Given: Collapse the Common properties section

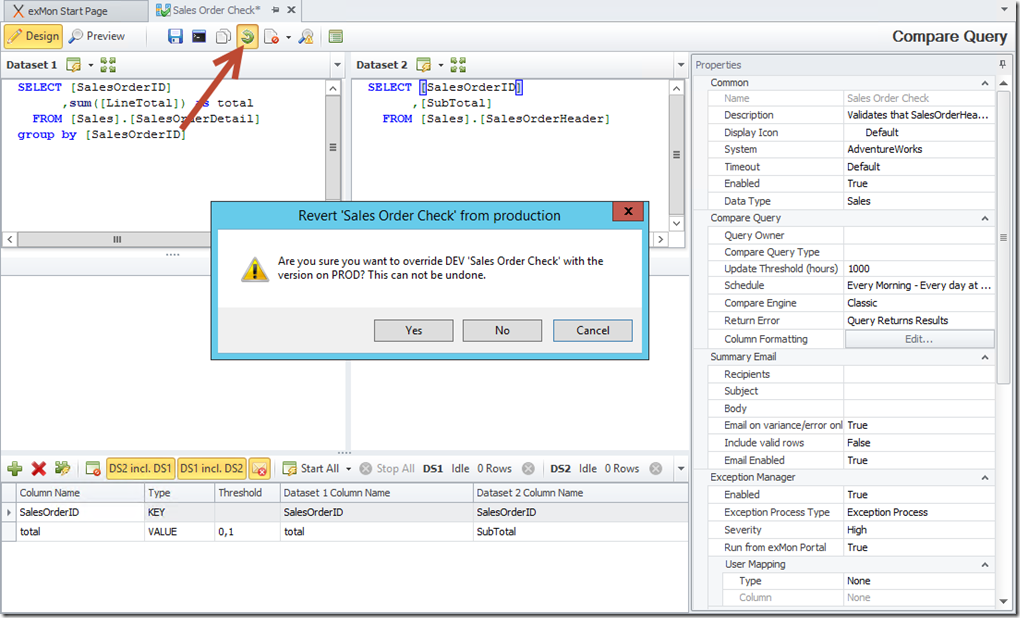Looking at the screenshot, I should click(x=985, y=83).
